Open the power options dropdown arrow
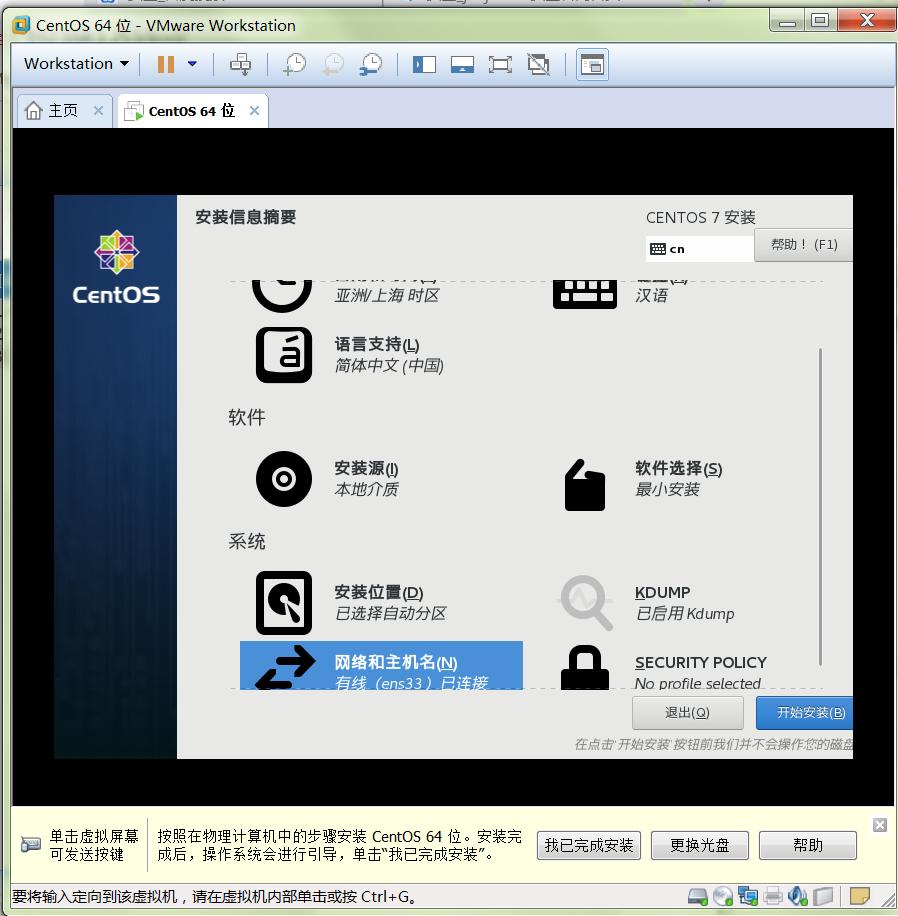This screenshot has height=916, width=898. point(192,64)
